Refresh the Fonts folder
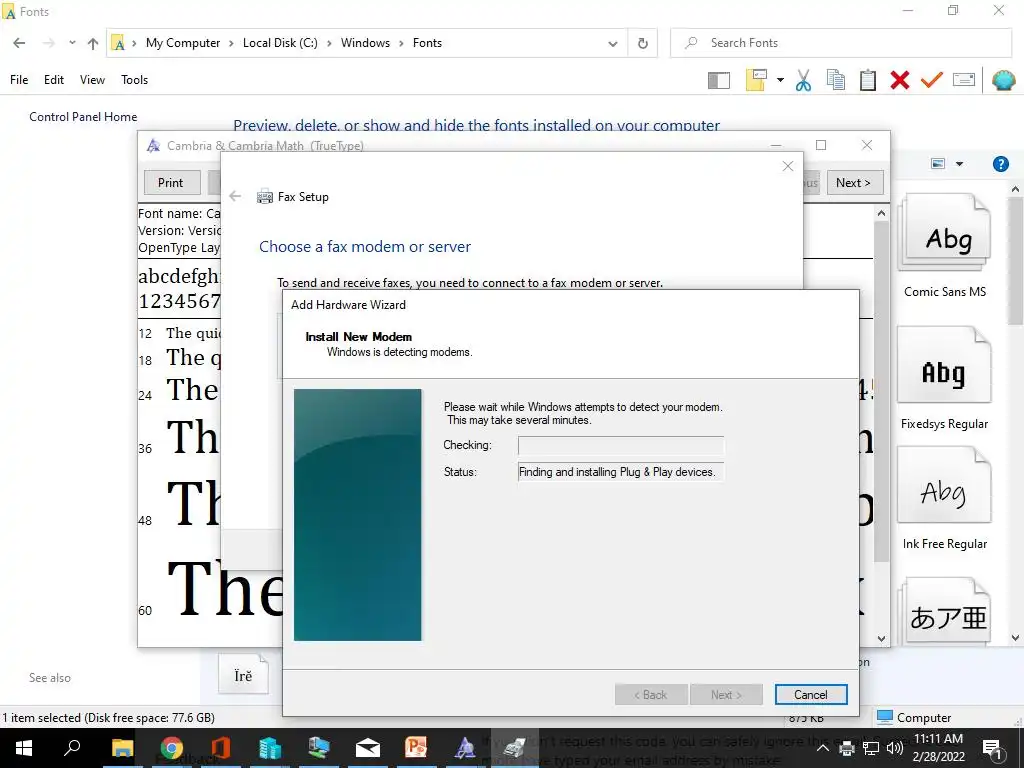This screenshot has height=768, width=1024. (643, 43)
